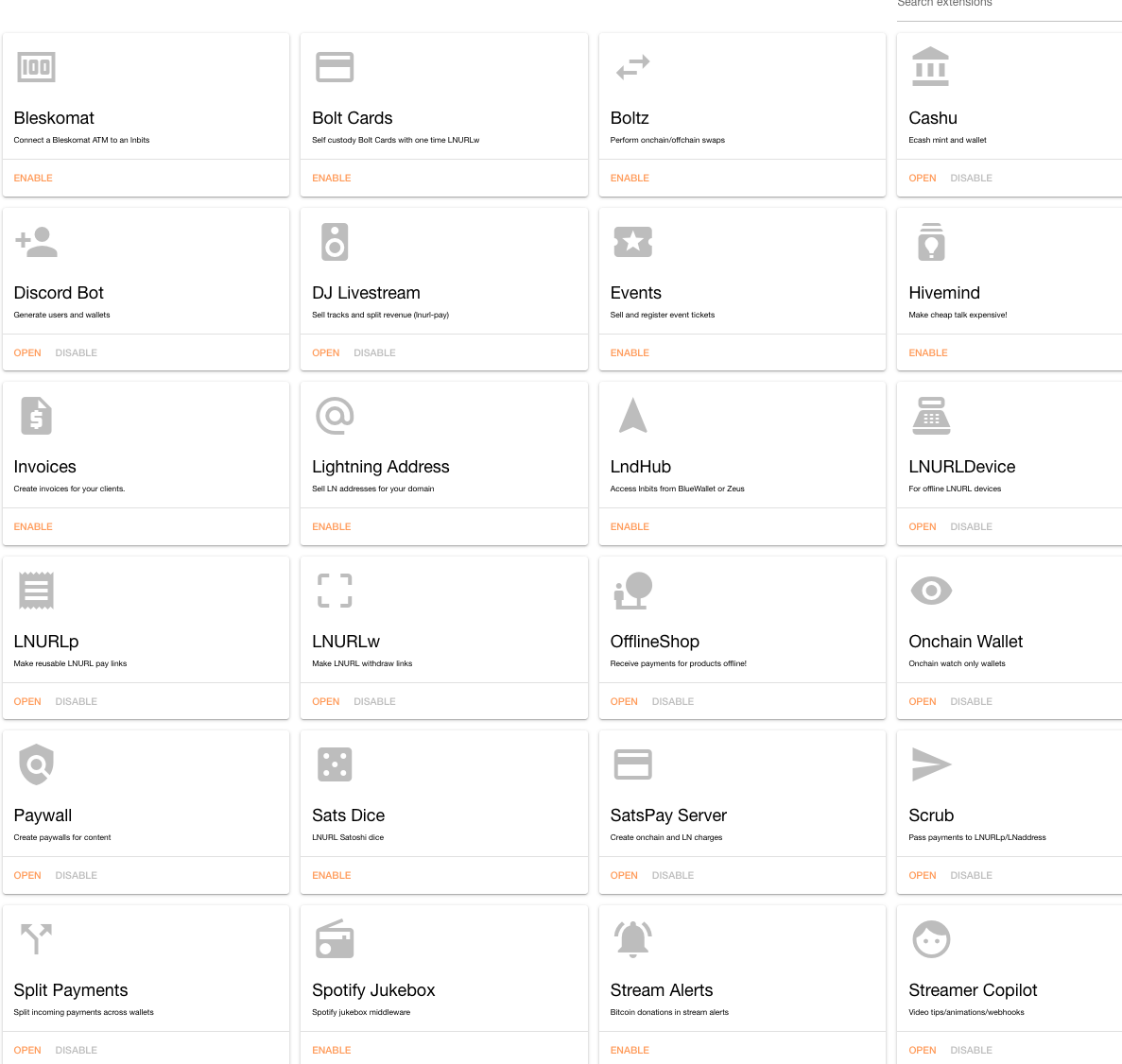Click the Streamer Copilot face icon
1122x1064 pixels.
point(931,938)
